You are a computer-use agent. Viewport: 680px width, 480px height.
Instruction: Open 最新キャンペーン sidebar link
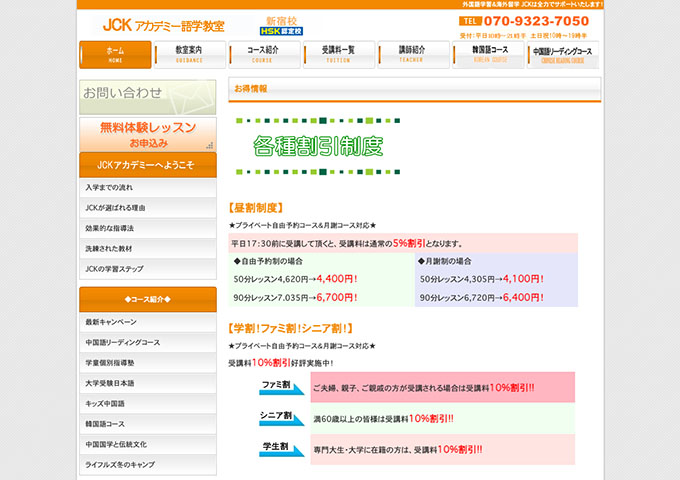(148, 322)
